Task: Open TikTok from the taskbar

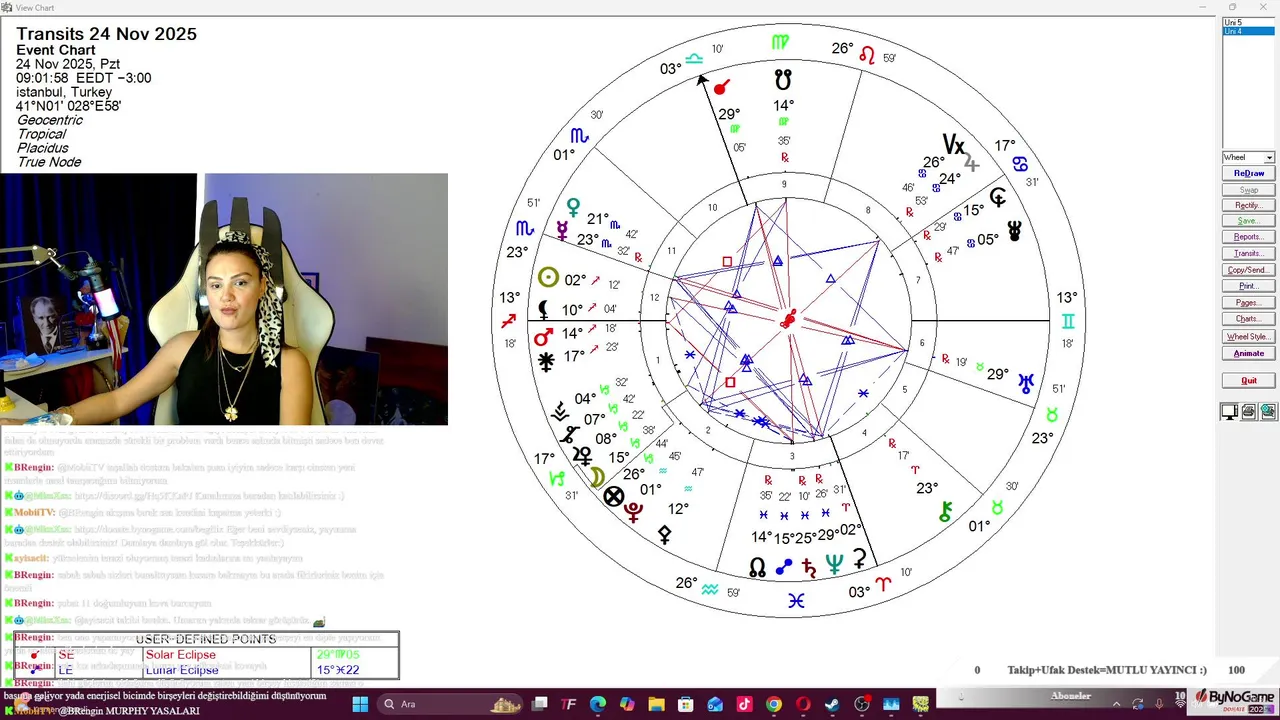Action: [744, 704]
